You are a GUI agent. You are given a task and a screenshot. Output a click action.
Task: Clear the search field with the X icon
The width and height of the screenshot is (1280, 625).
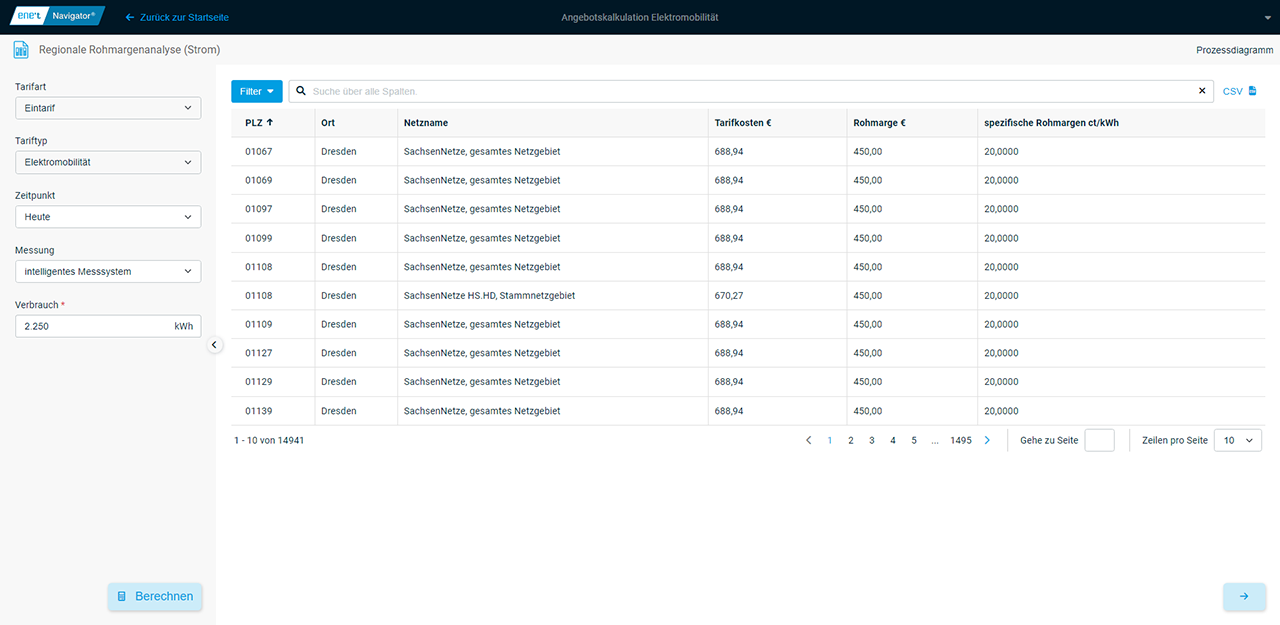pos(1202,91)
